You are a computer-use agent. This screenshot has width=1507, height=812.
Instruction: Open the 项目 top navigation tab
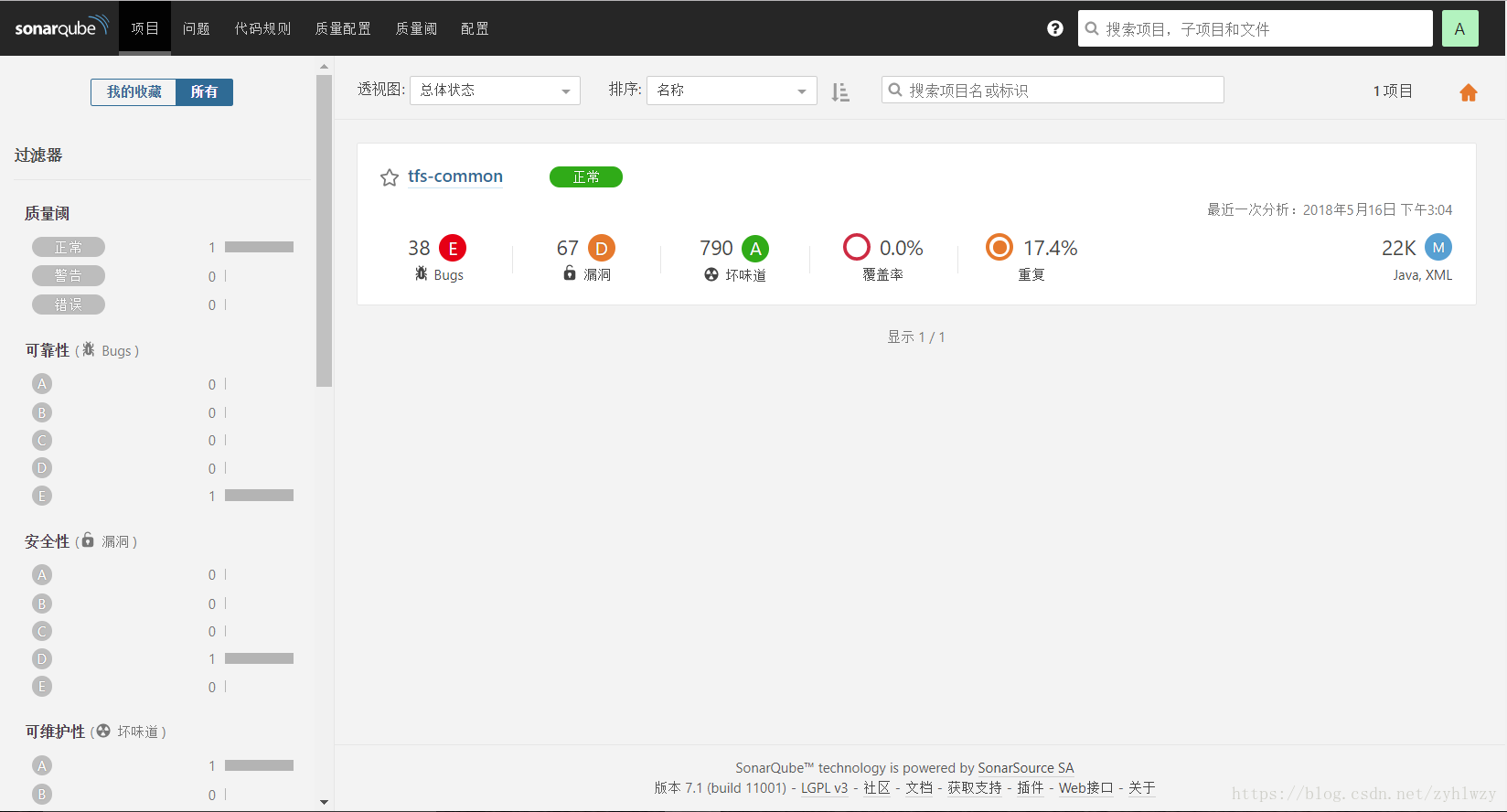(144, 28)
